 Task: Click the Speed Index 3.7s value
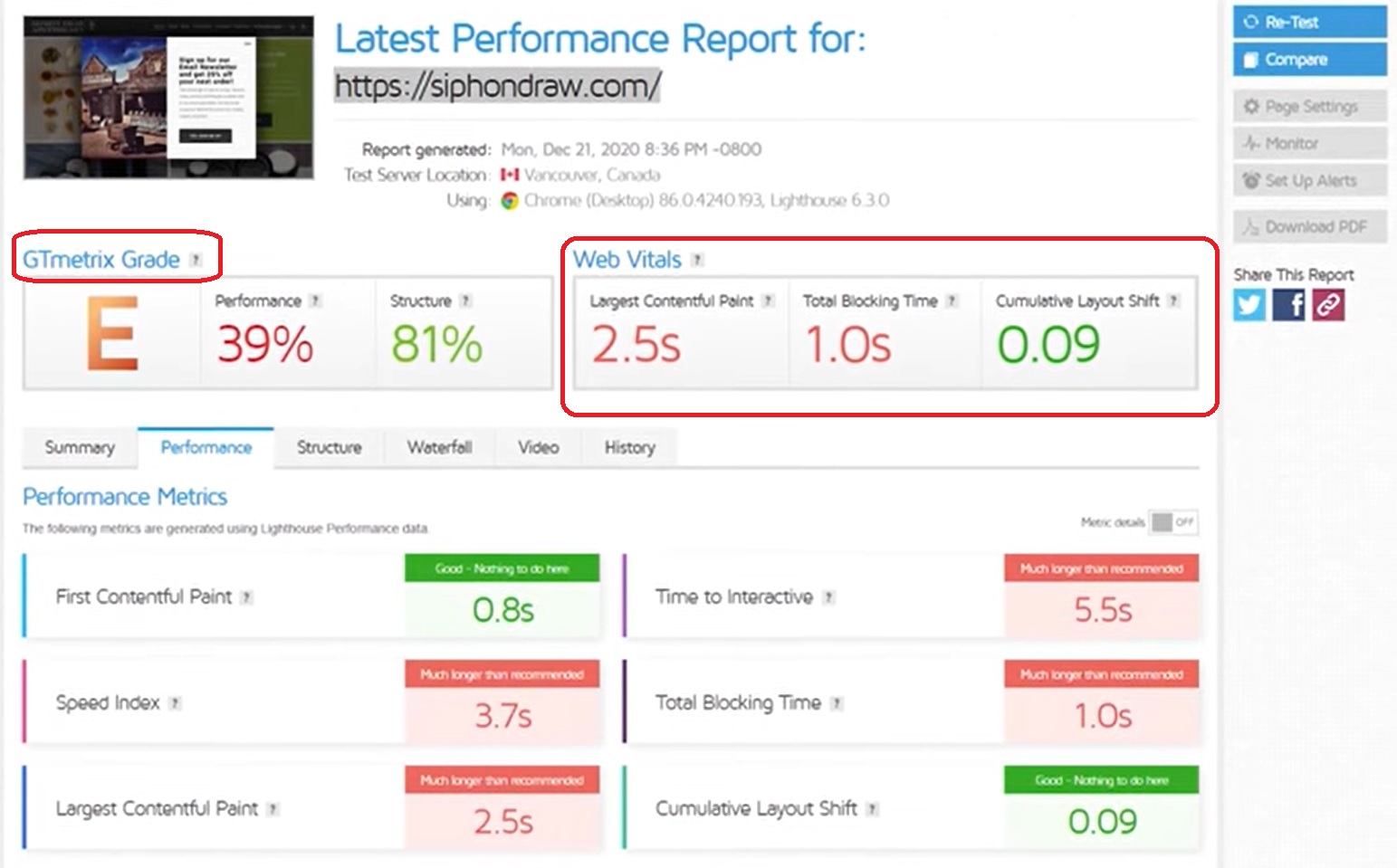(x=503, y=716)
